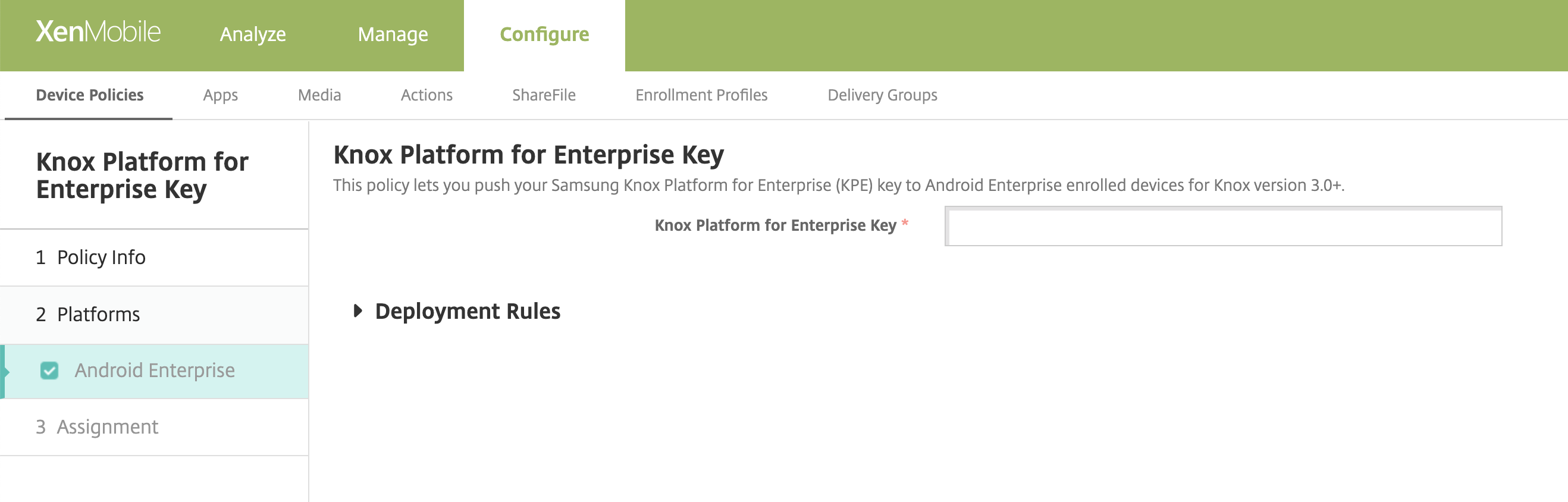The image size is (1568, 502).
Task: Select step 2 Platforms
Action: (98, 315)
